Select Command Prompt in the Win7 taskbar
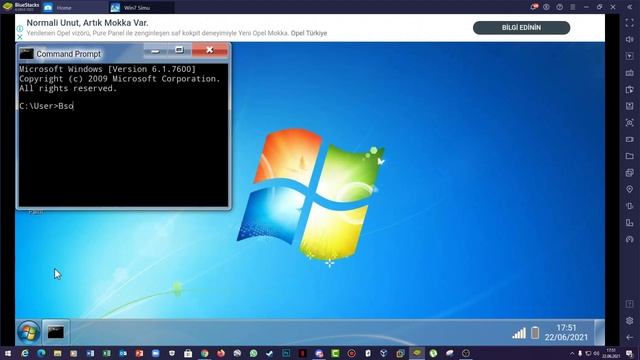Viewport: 640px width, 360px height. click(56, 332)
